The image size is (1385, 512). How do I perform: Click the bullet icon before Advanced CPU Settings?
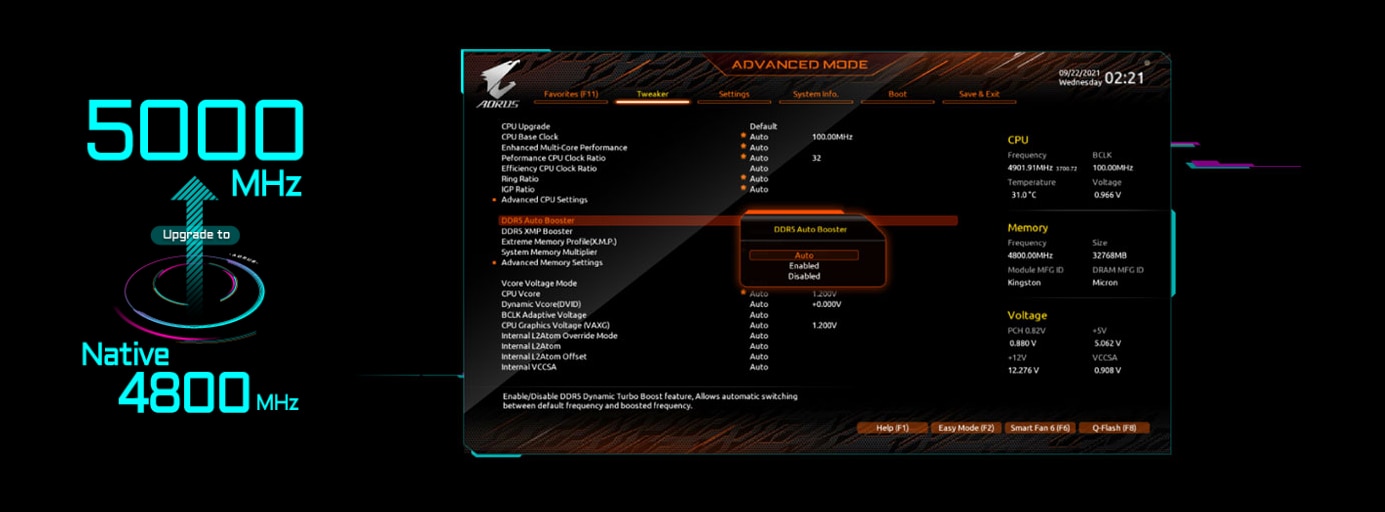pyautogui.click(x=494, y=200)
